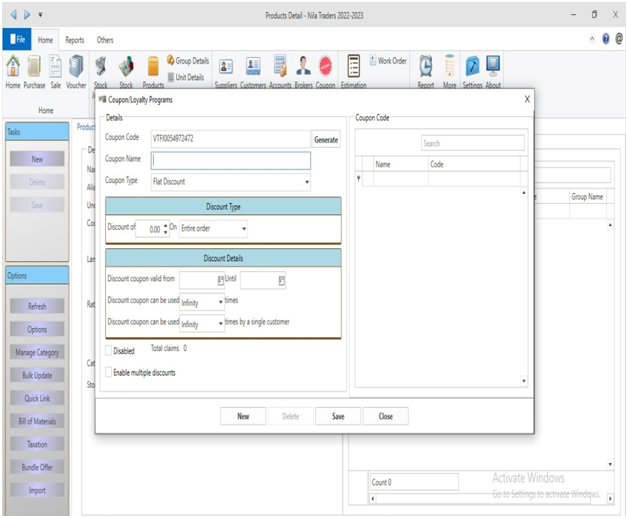
Task: Click the red Coupon ribbon icon
Action: click(325, 71)
